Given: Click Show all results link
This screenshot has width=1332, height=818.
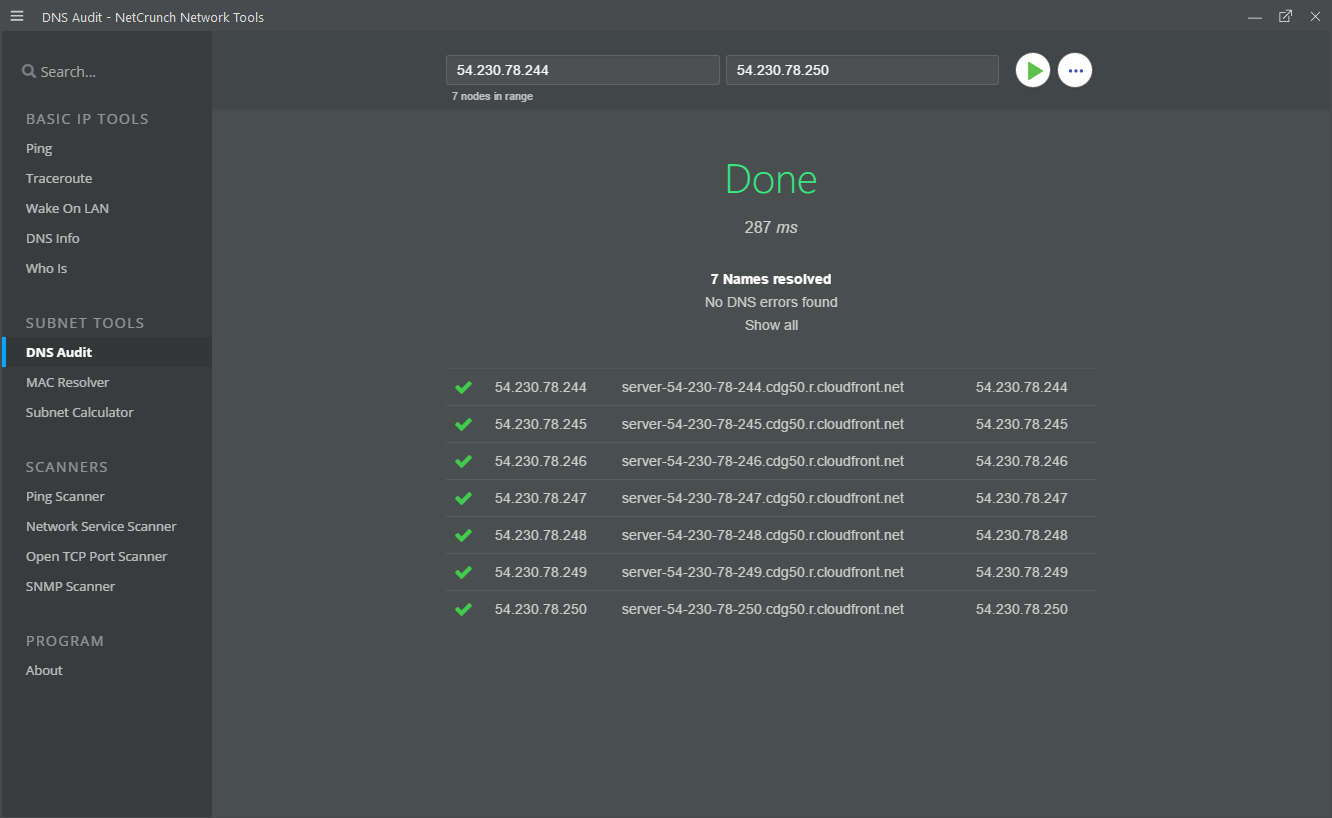Looking at the screenshot, I should [770, 324].
